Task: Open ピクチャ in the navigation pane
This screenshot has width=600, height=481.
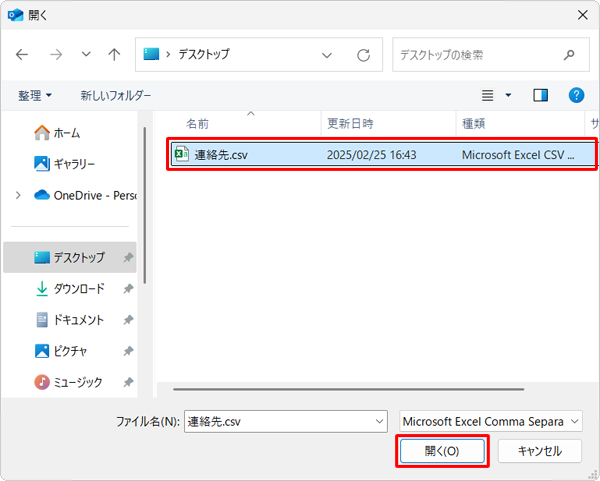Action: point(61,351)
